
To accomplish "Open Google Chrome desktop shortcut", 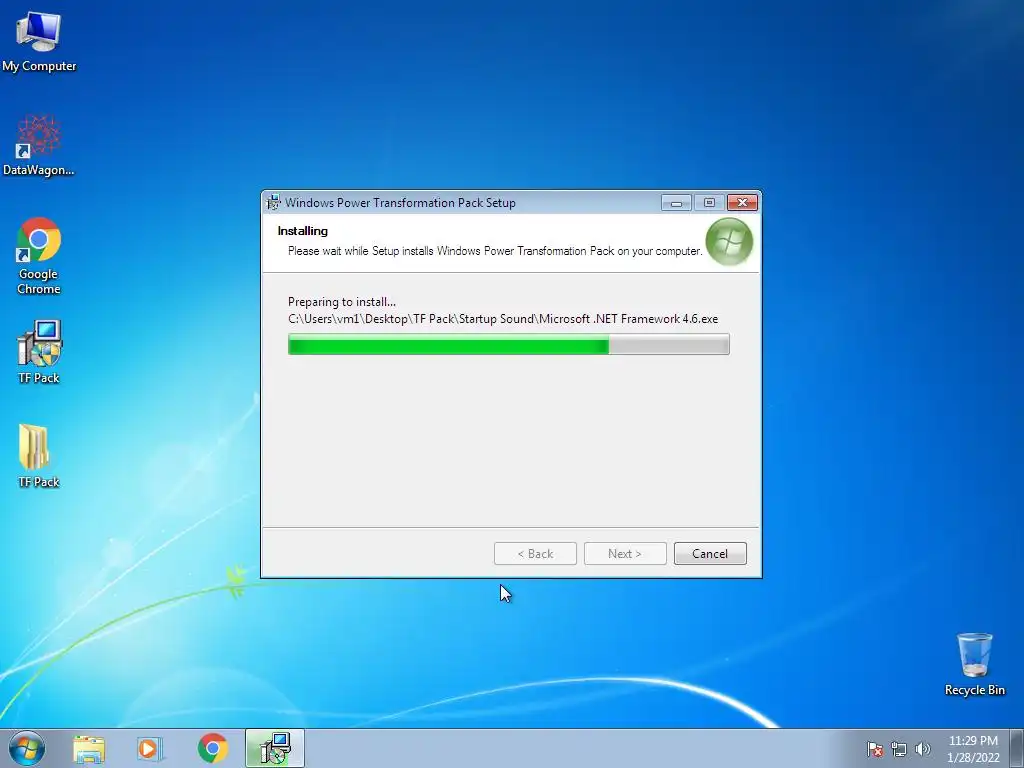I will pos(39,256).
